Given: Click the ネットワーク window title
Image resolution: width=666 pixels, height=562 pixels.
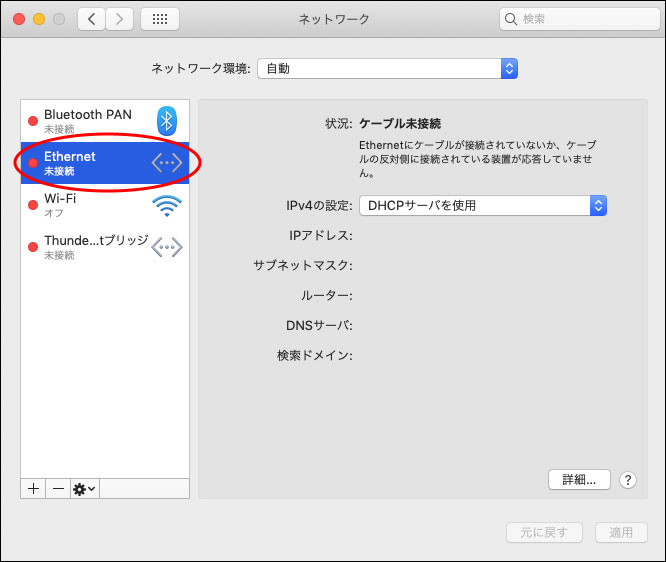Looking at the screenshot, I should pyautogui.click(x=334, y=19).
